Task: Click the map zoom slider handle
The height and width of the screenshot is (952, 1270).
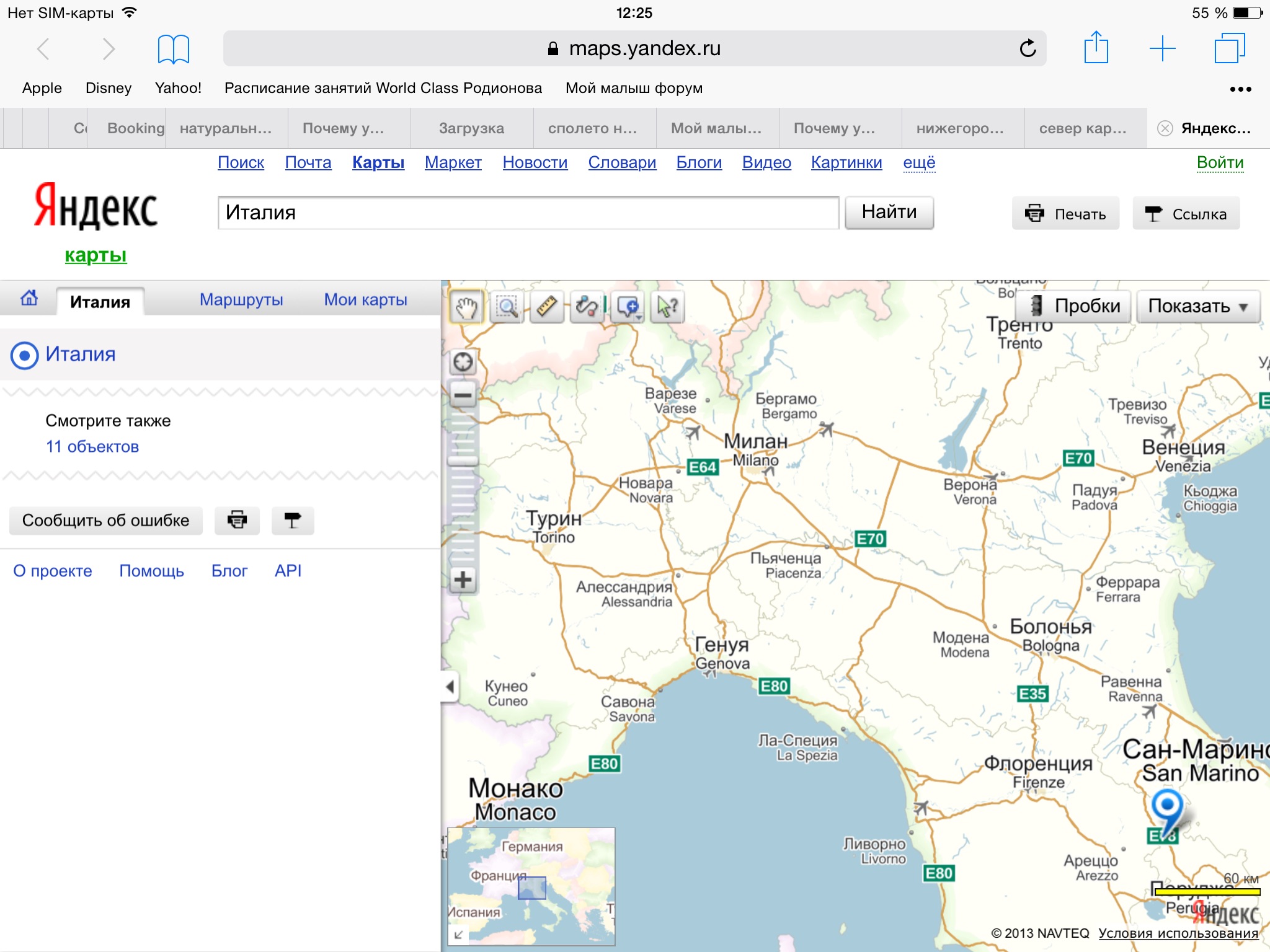Action: pyautogui.click(x=463, y=461)
